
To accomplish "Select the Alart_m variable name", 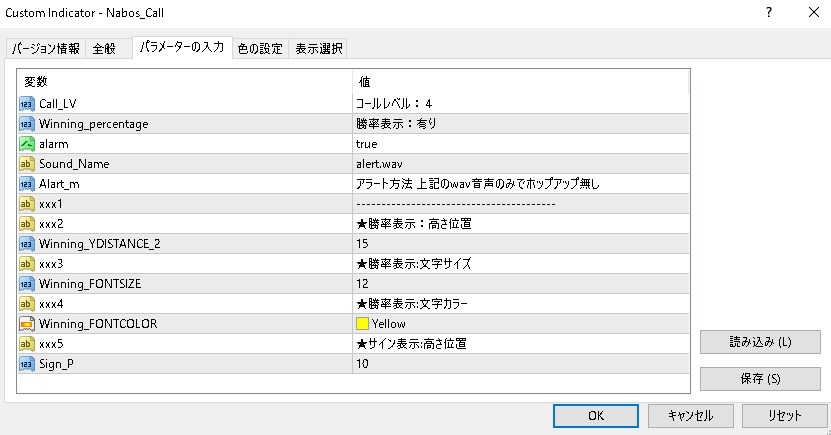I will click(59, 184).
